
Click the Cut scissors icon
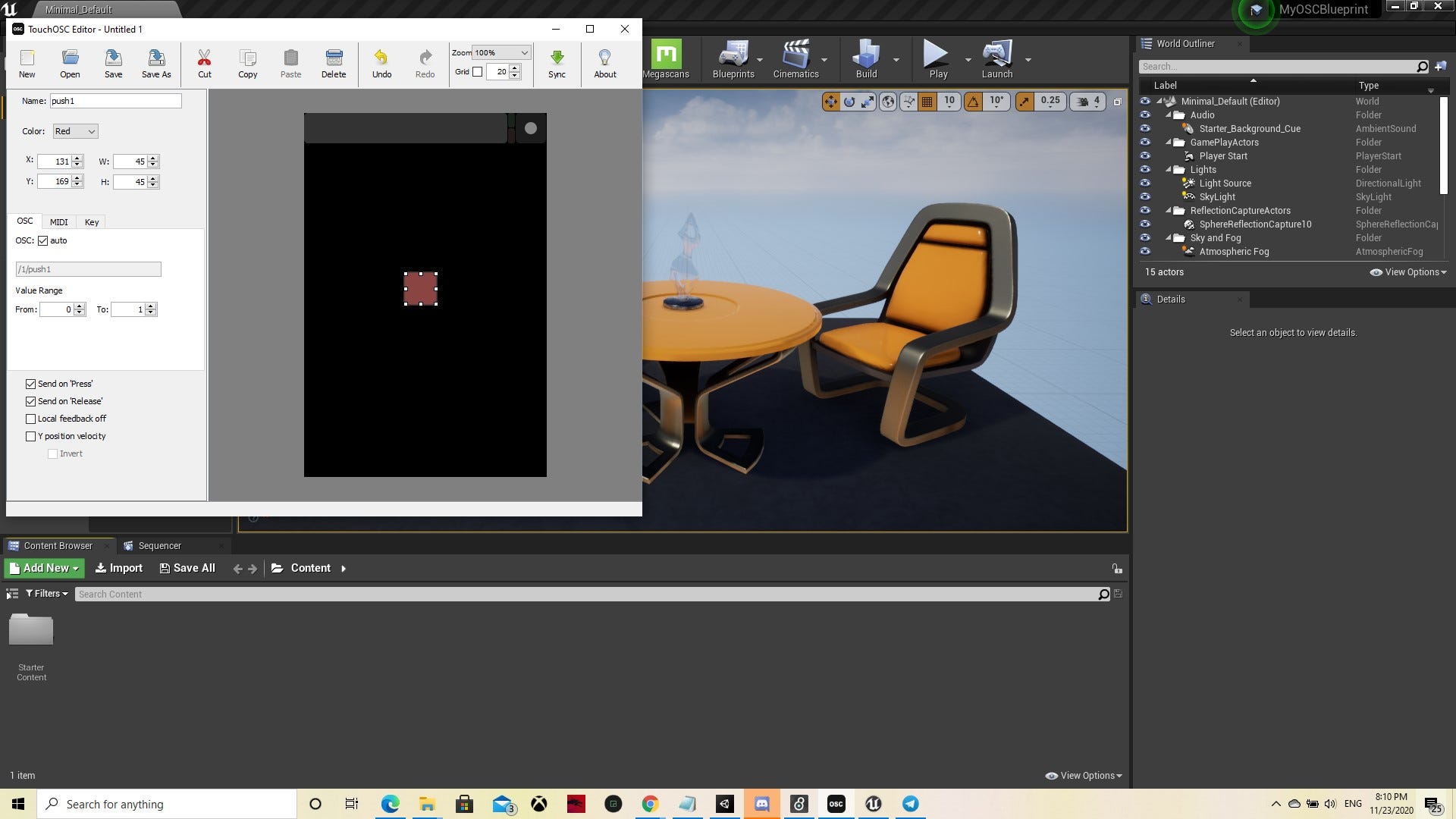point(205,58)
